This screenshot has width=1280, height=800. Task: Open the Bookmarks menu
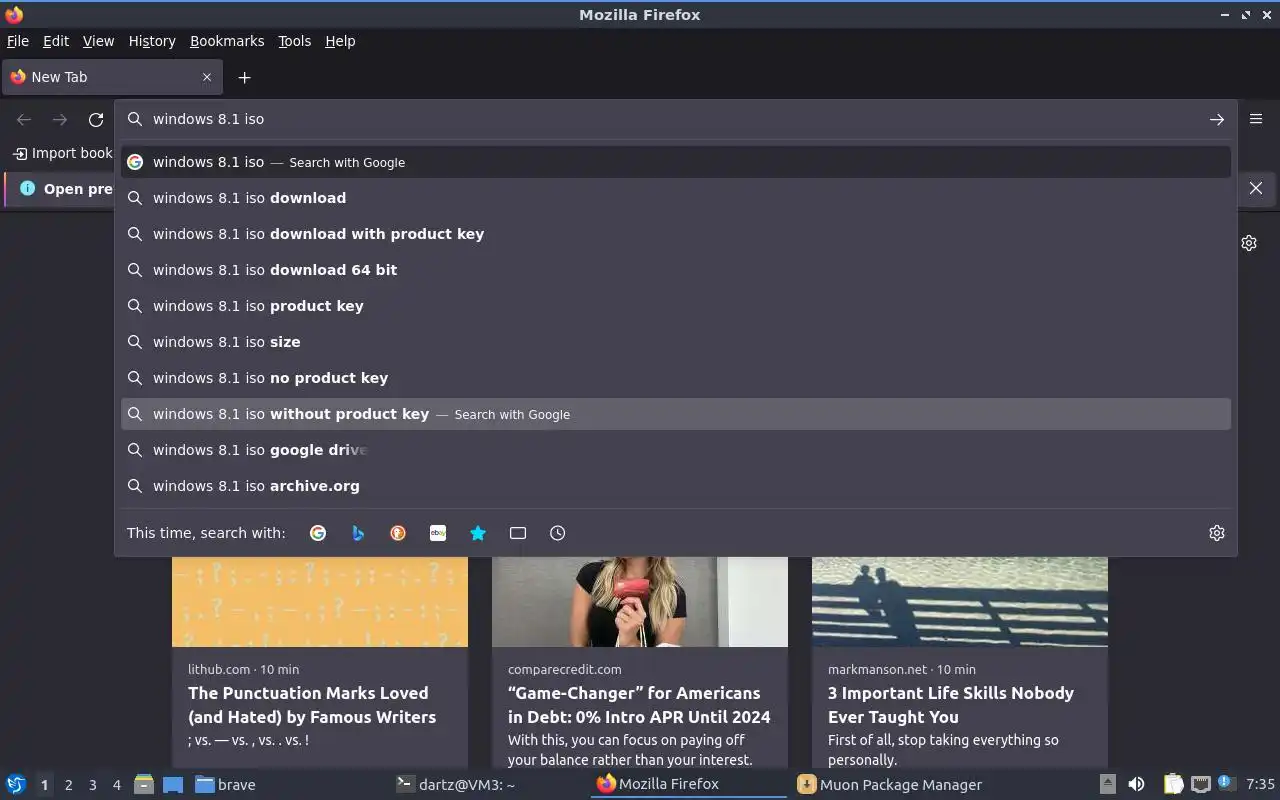point(227,41)
